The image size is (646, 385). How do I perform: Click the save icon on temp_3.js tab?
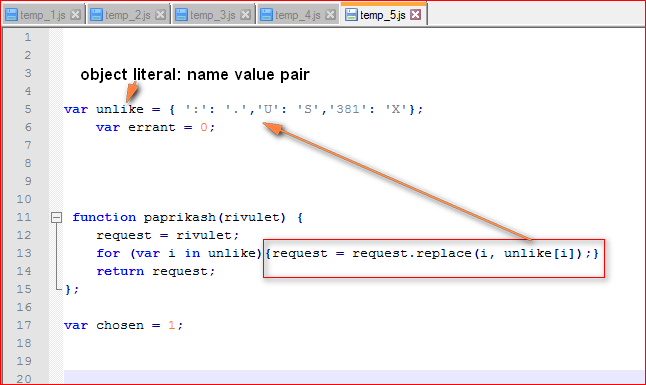[x=181, y=15]
